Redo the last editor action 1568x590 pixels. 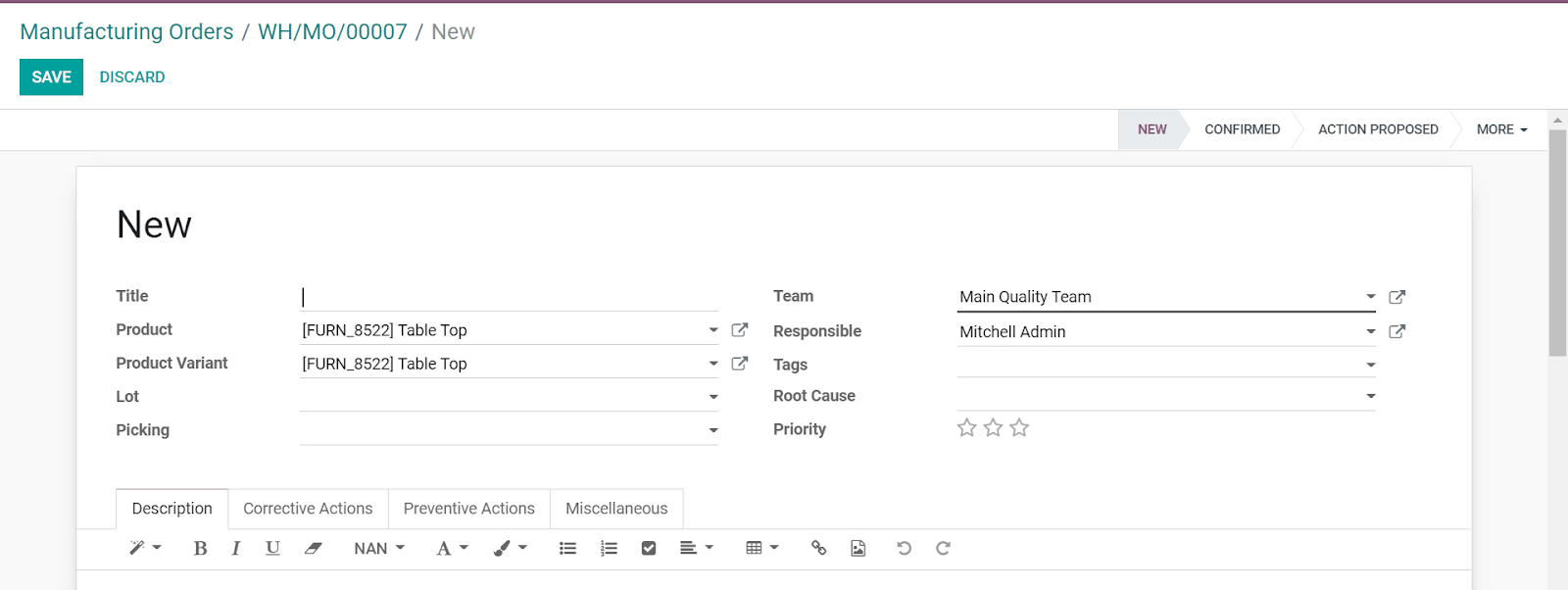coord(943,548)
